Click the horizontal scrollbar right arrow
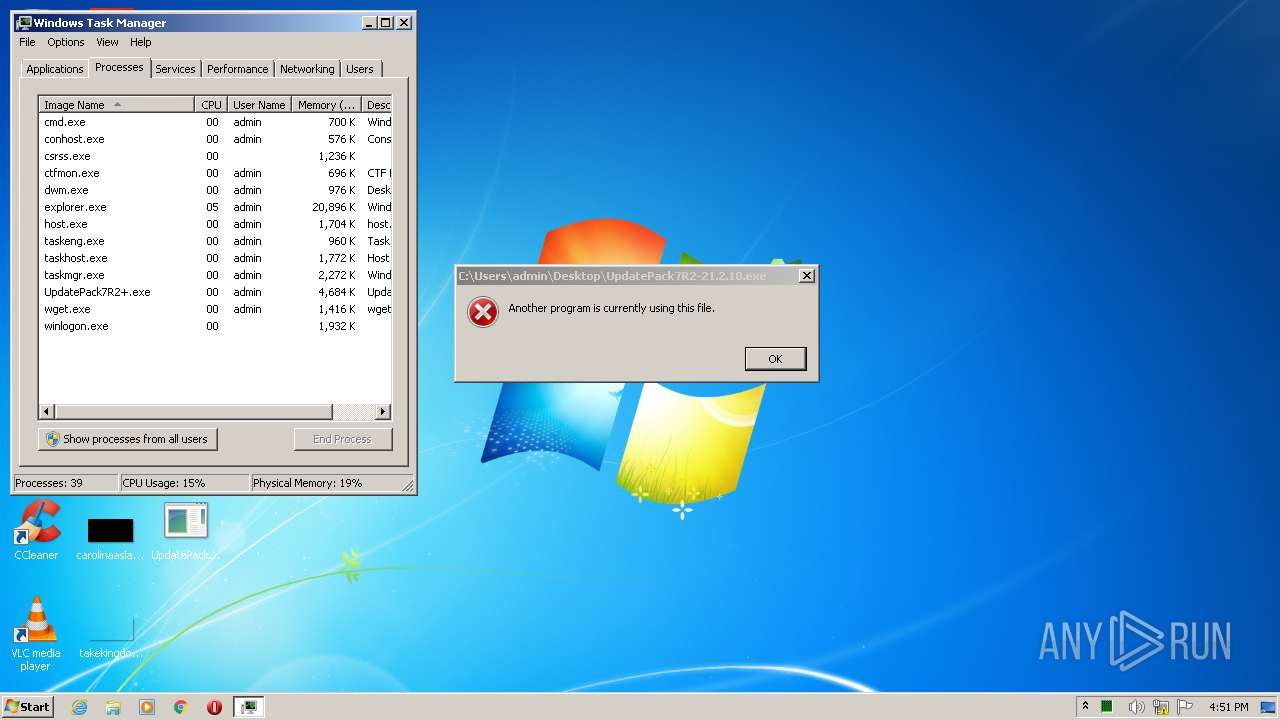Viewport: 1280px width, 720px height. coord(383,412)
